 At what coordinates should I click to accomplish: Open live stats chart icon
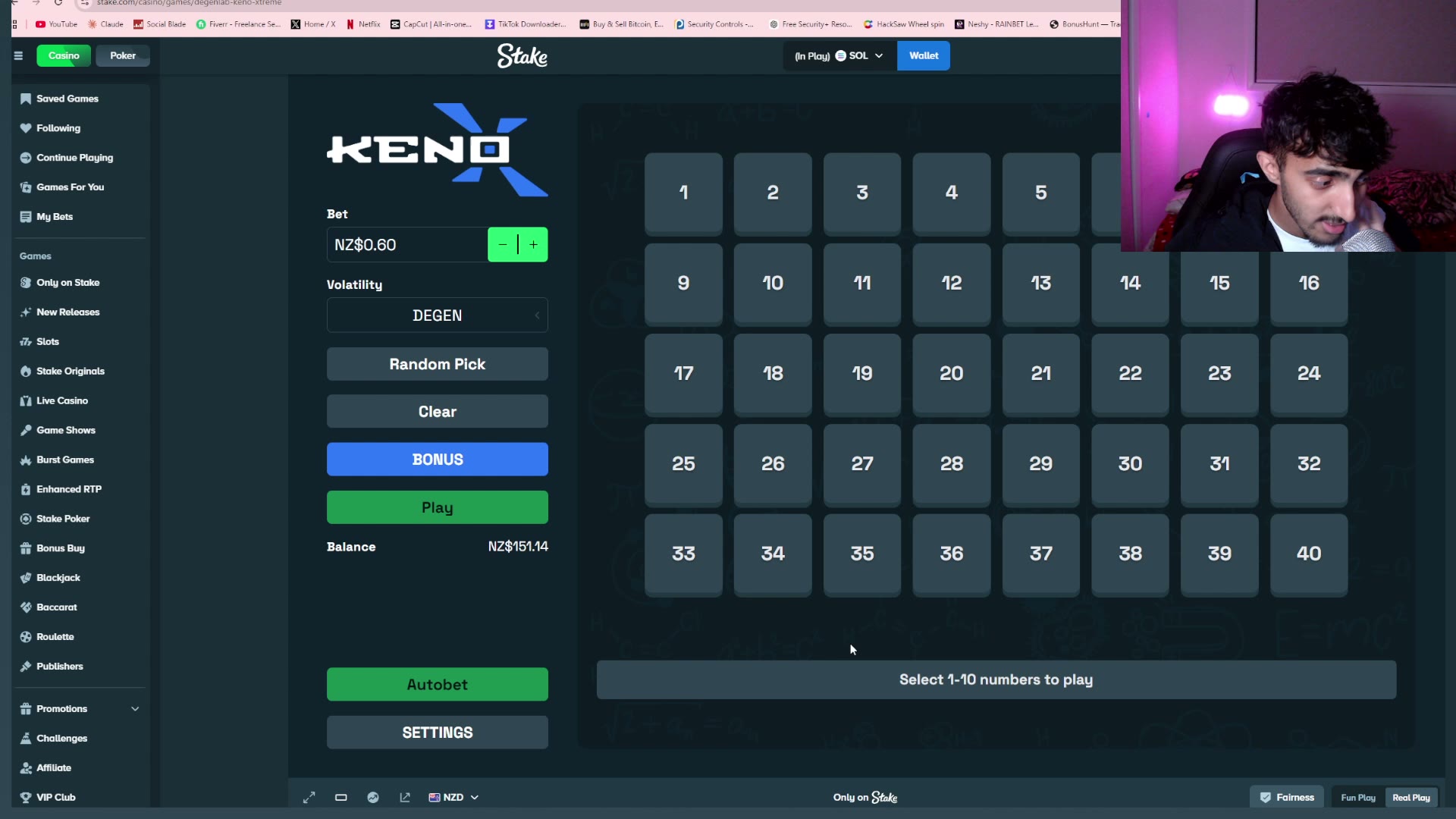(x=373, y=798)
